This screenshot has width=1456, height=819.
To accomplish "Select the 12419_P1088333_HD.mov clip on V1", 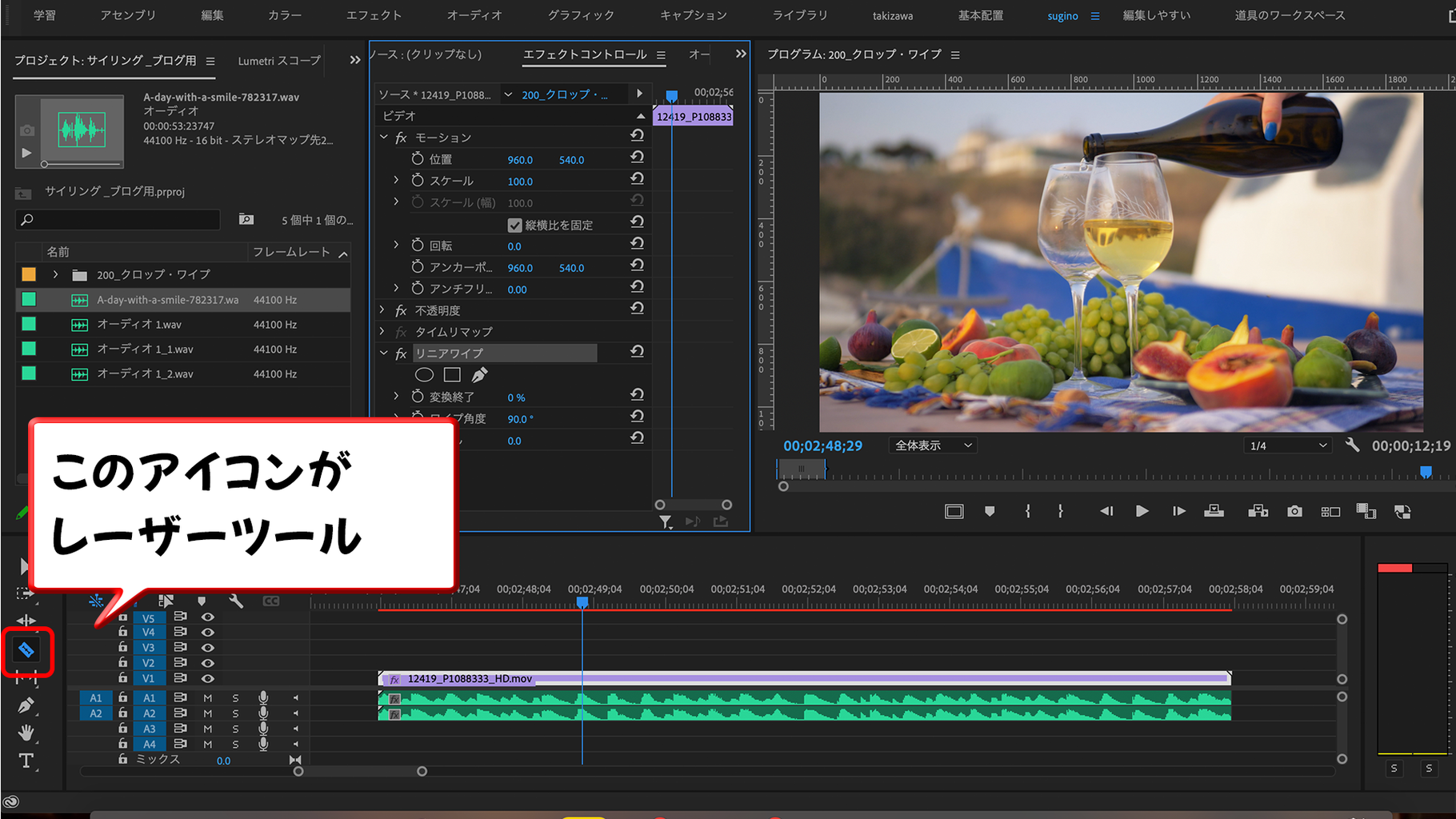I will point(800,677).
